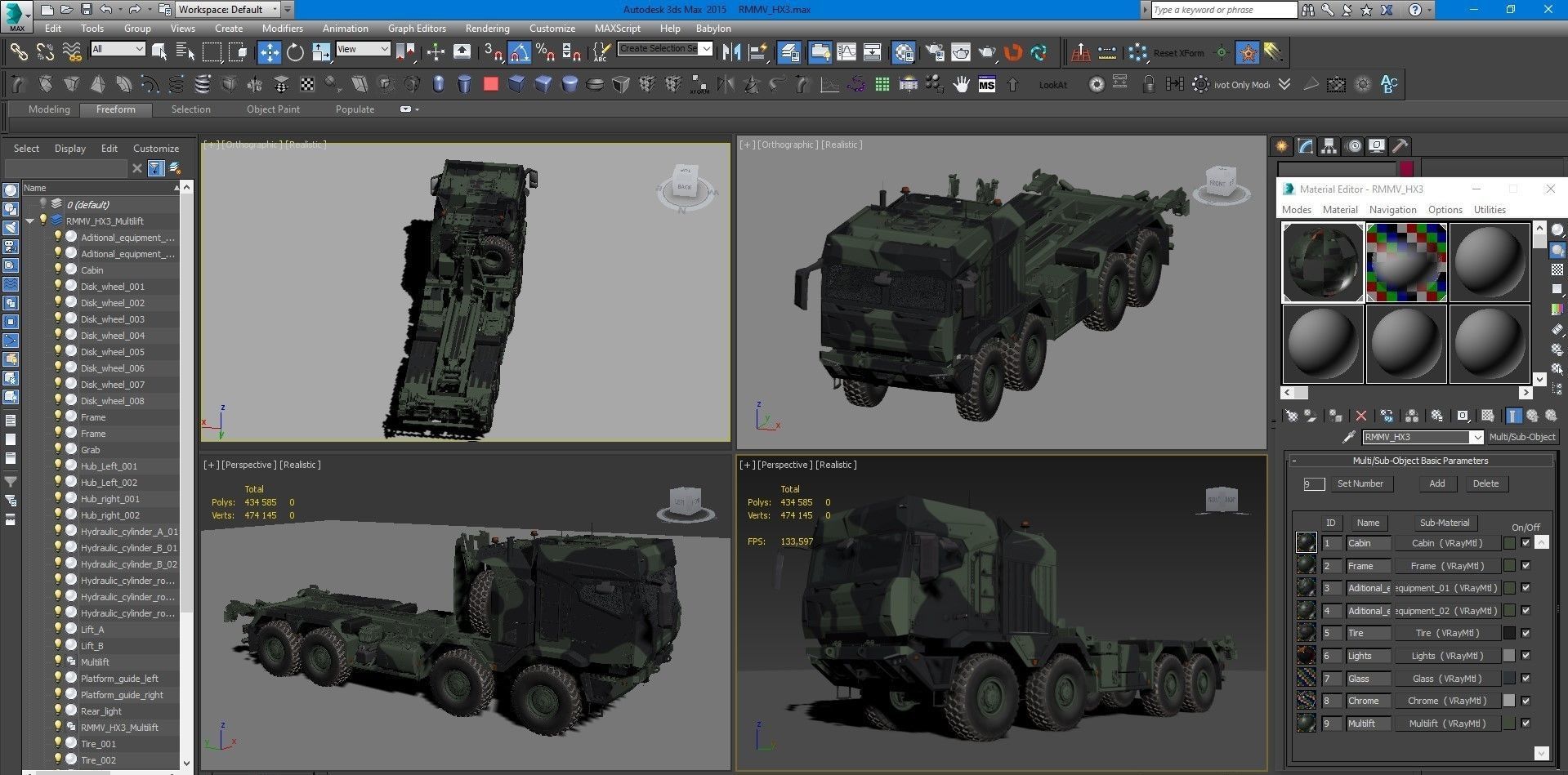Open the View reference coordinate dropdown
1568x775 pixels.
point(363,49)
